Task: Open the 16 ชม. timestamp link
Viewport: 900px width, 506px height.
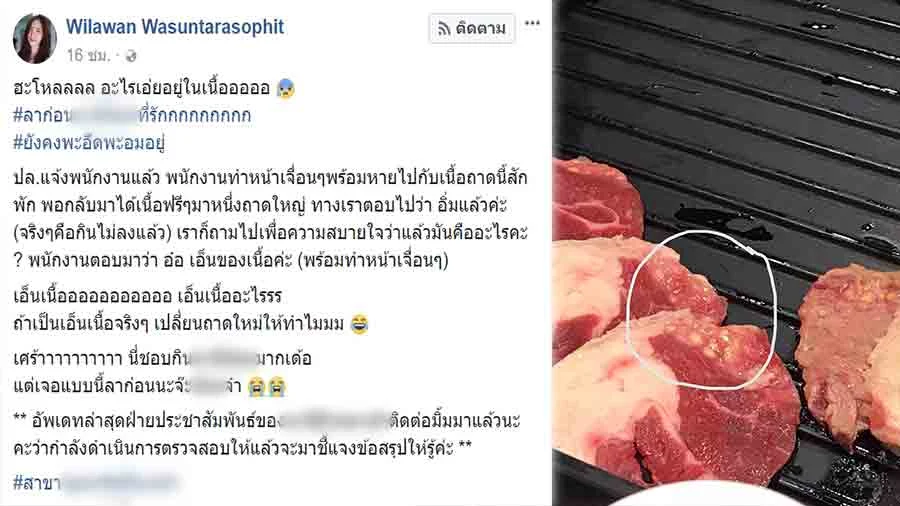Action: [x=88, y=55]
